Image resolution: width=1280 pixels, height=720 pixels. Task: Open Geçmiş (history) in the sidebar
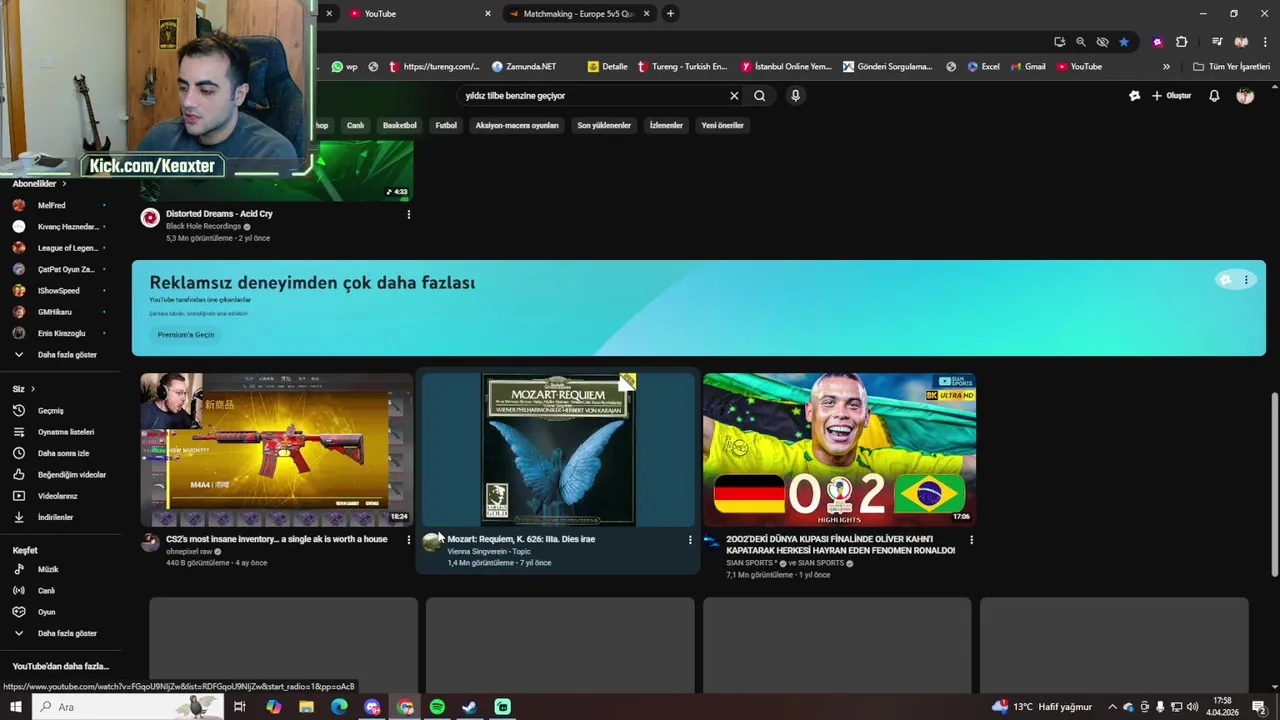[x=50, y=411]
